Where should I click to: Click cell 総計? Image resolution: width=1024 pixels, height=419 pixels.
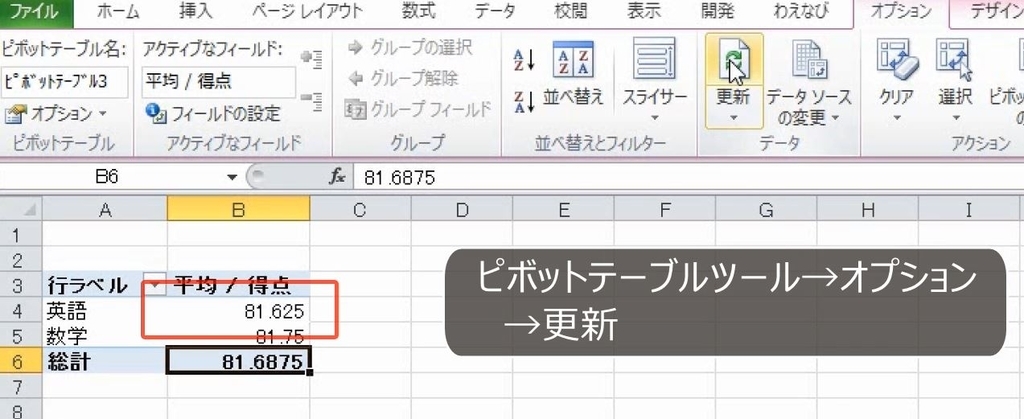point(104,362)
